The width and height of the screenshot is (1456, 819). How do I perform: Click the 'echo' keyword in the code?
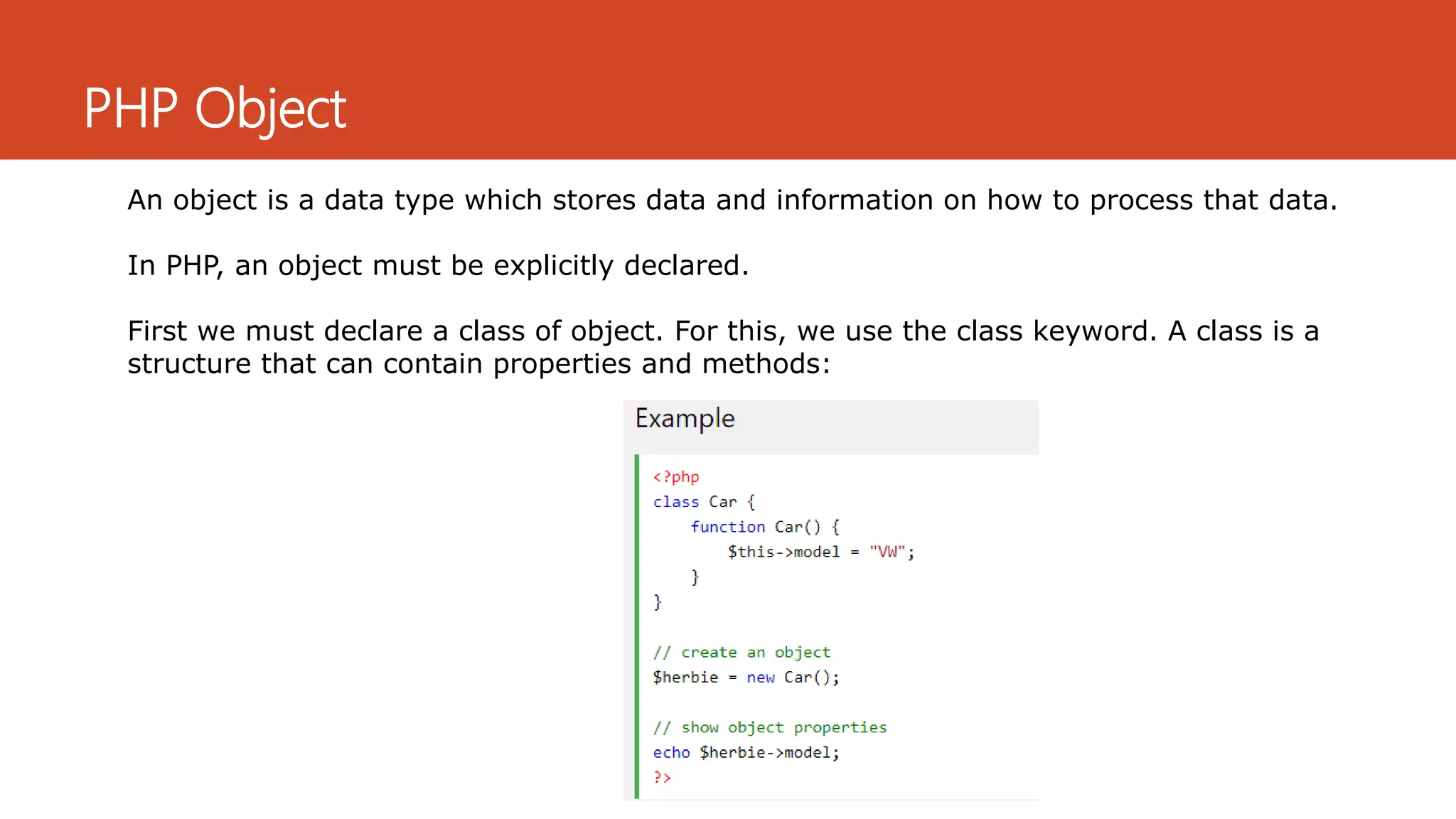coord(671,753)
